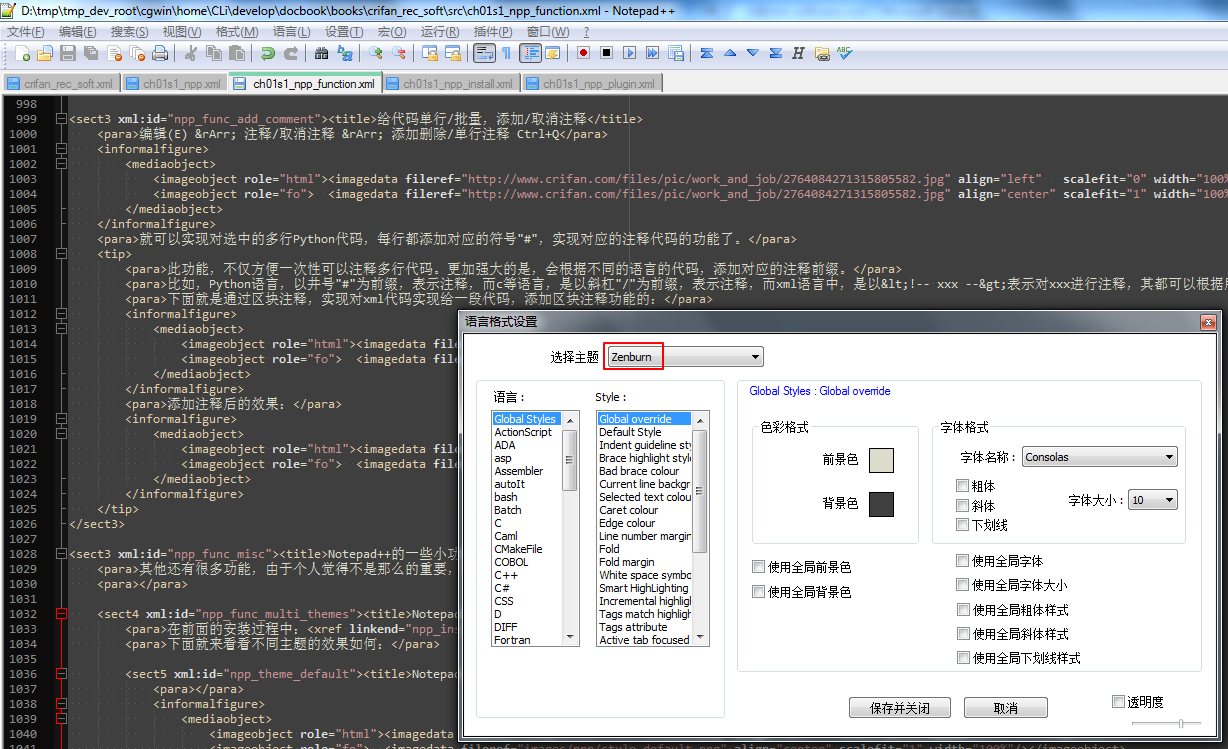Open the 插件(P) menu
The width and height of the screenshot is (1228, 749).
point(494,32)
